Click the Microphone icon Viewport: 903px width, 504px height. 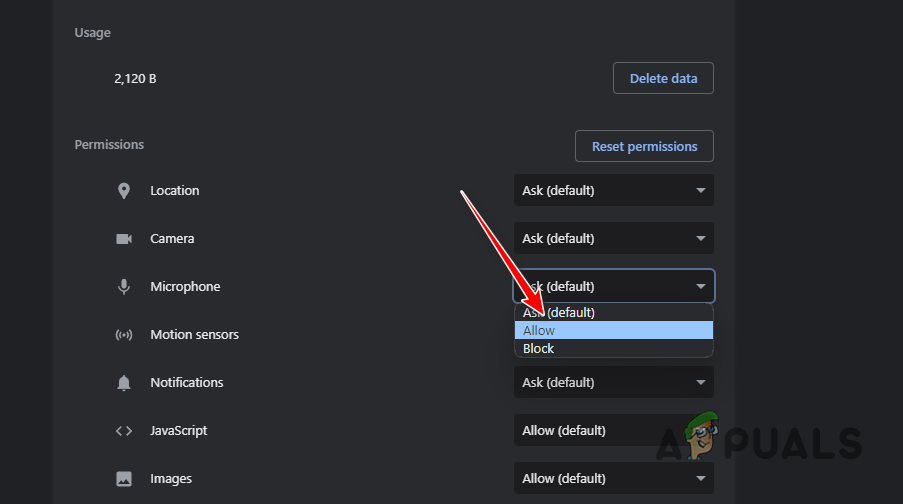coord(124,287)
